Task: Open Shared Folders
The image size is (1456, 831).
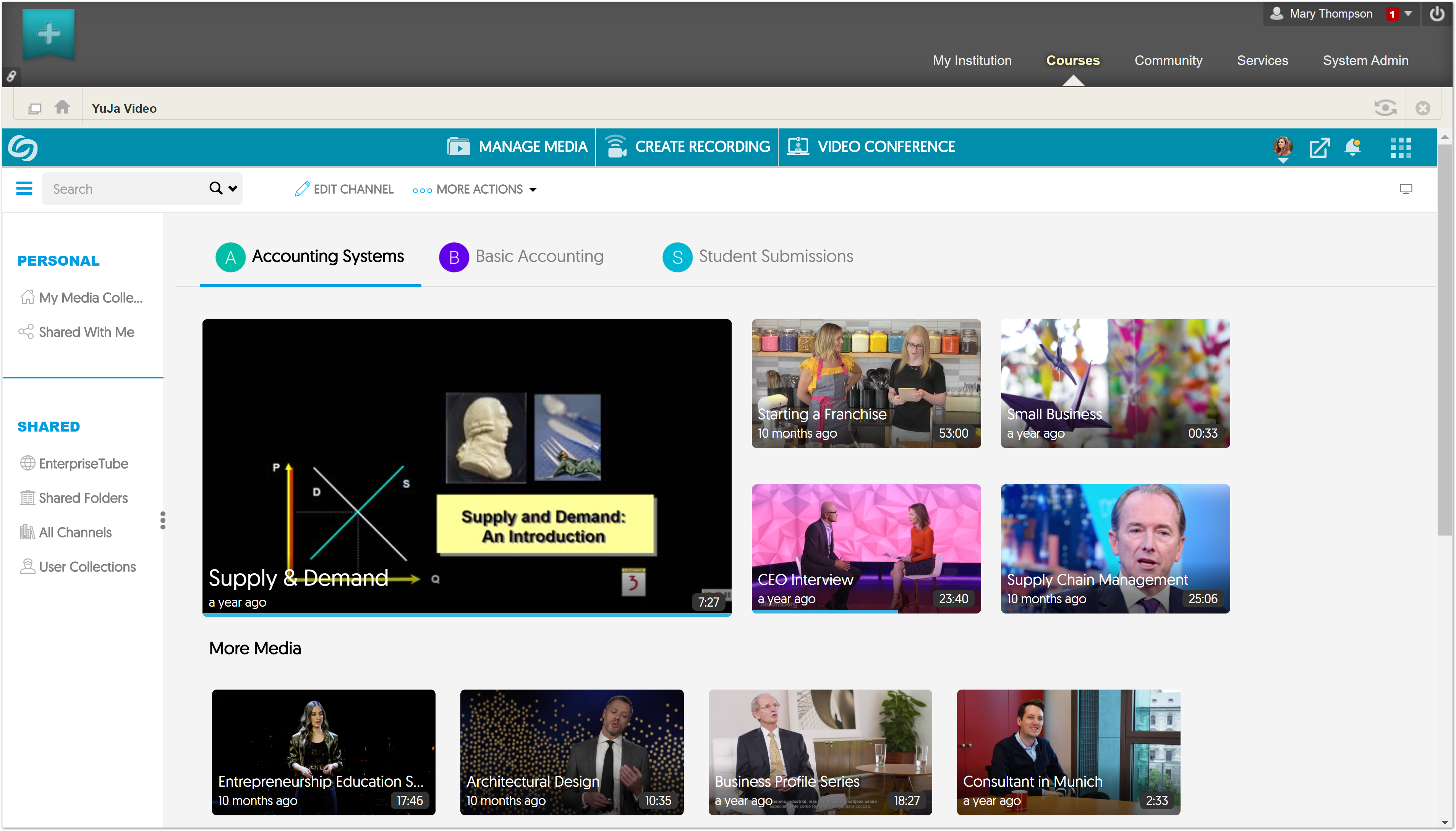Action: (83, 498)
